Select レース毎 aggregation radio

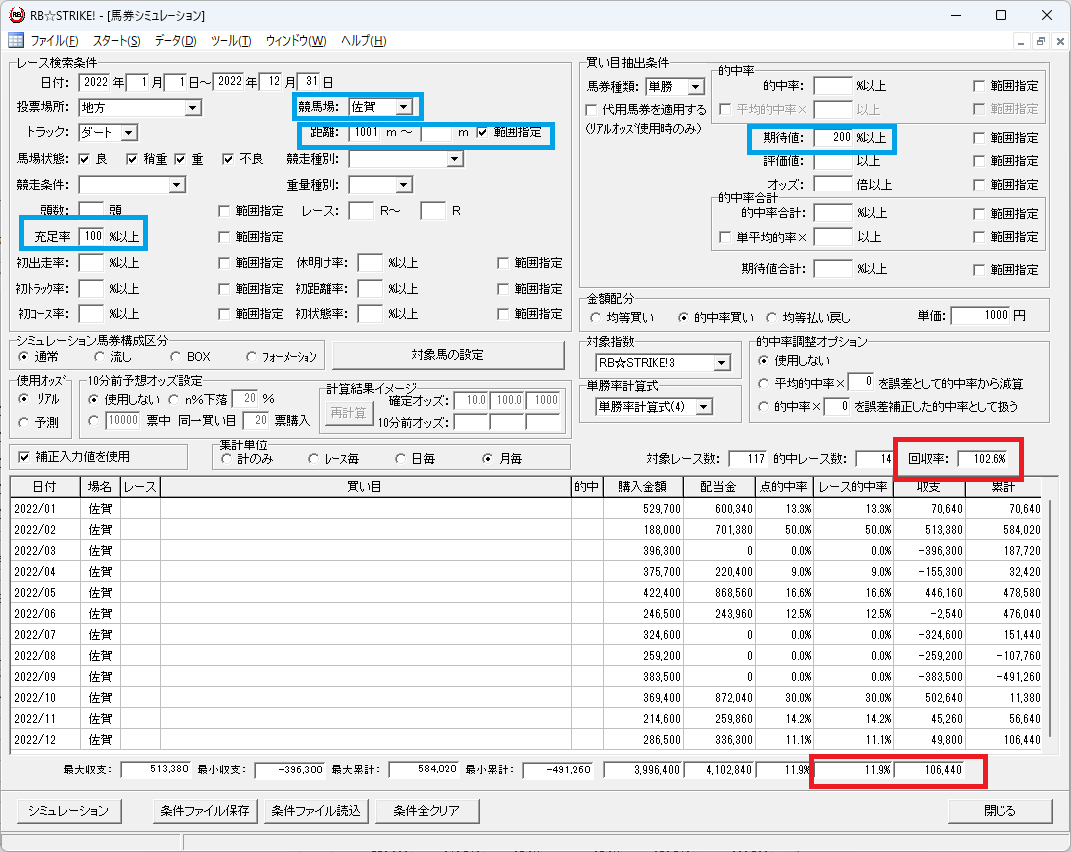[x=314, y=459]
